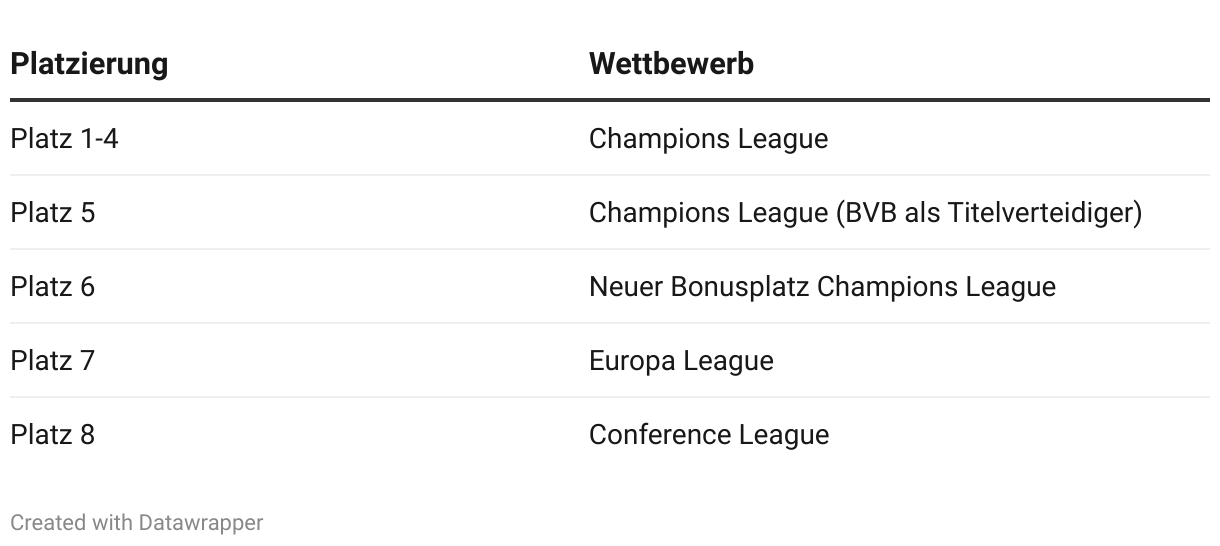Click the Platzierung column header
Screen dimensions: 1220x546
[x=89, y=65]
